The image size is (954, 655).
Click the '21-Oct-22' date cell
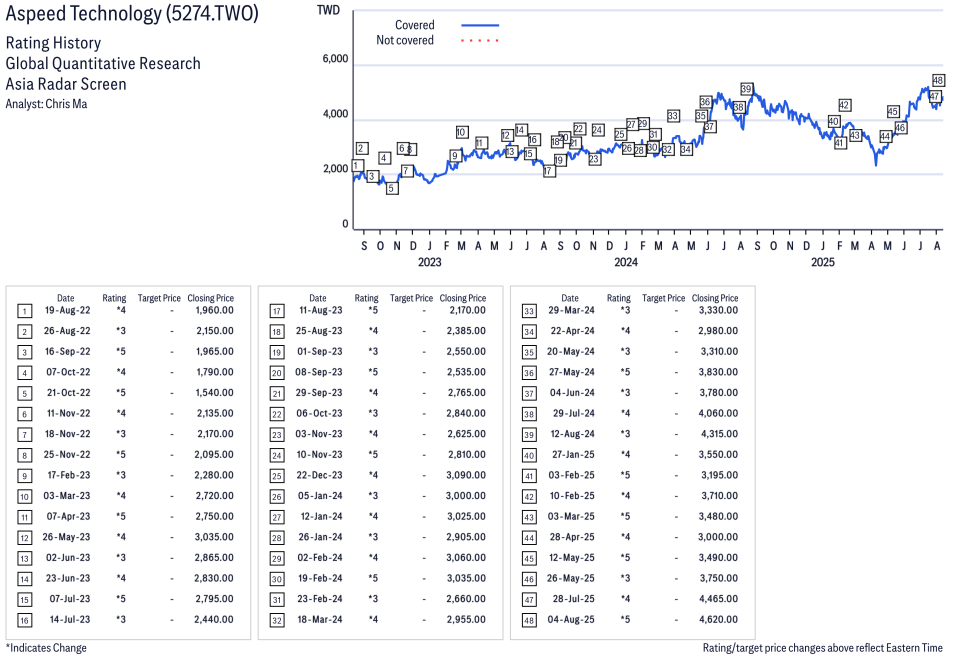click(x=69, y=393)
